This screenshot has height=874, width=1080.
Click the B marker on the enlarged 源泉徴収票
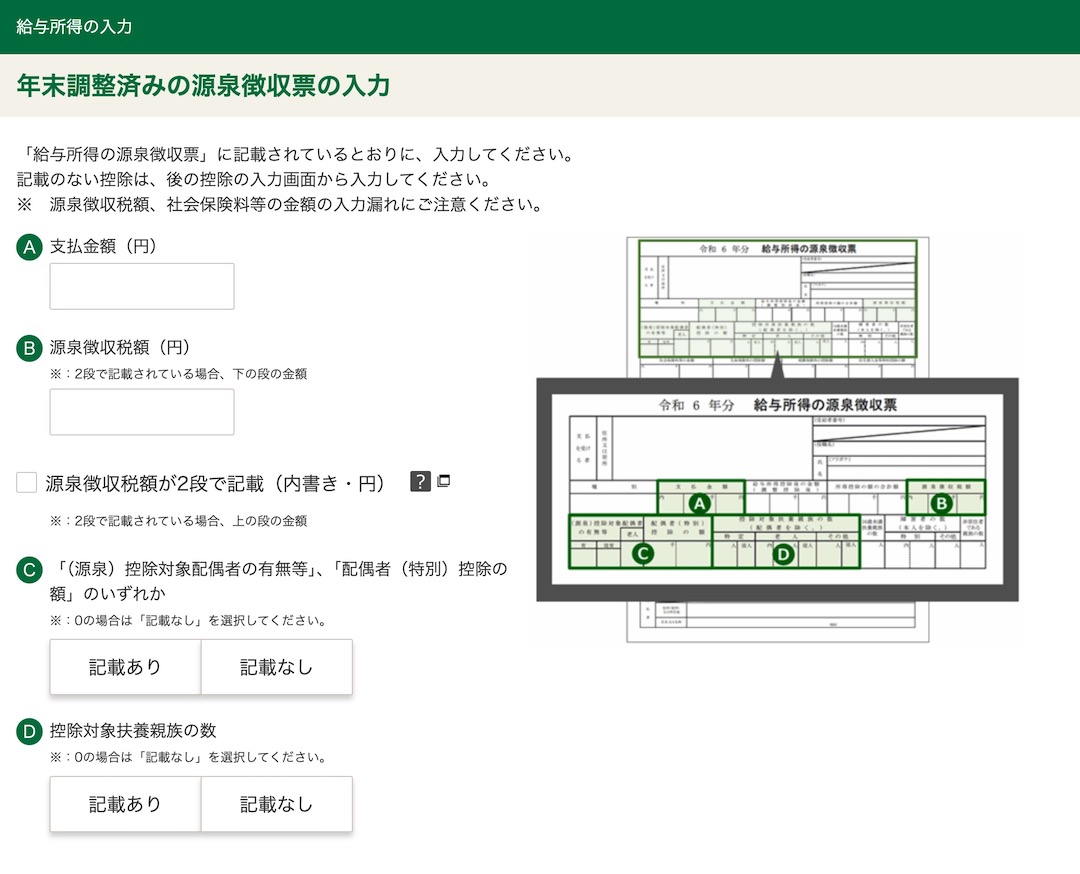[942, 503]
